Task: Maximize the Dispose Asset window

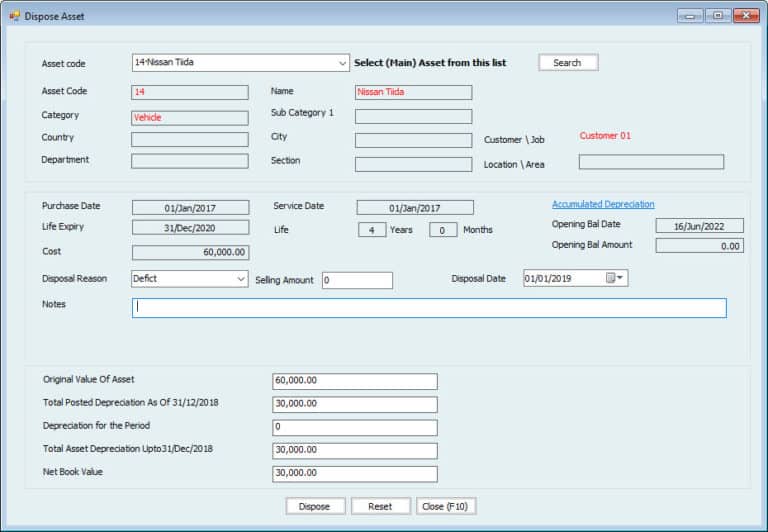Action: (x=718, y=16)
